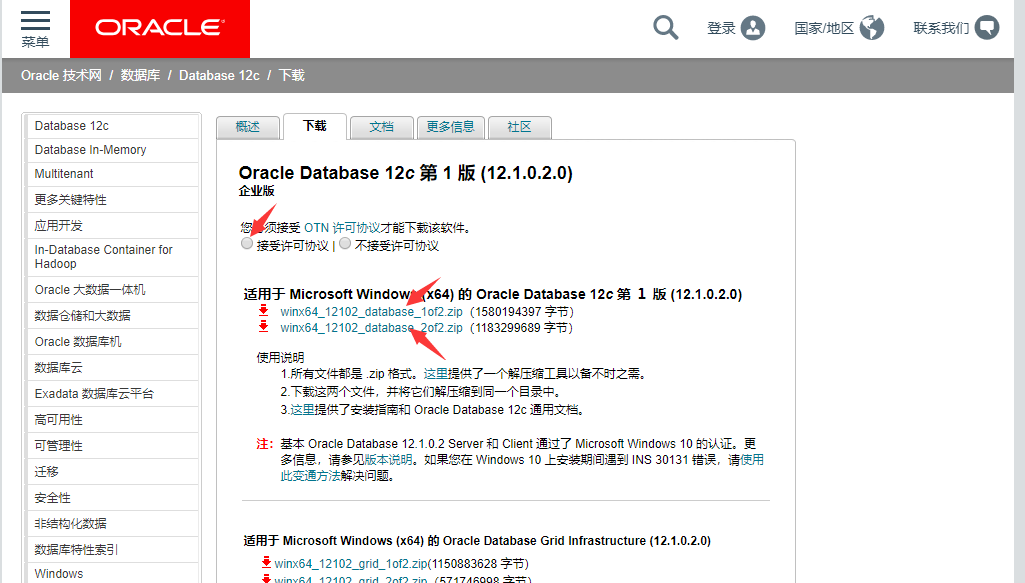Select accept license agreement radio button
Screen dimensions: 1025x583
click(x=246, y=244)
